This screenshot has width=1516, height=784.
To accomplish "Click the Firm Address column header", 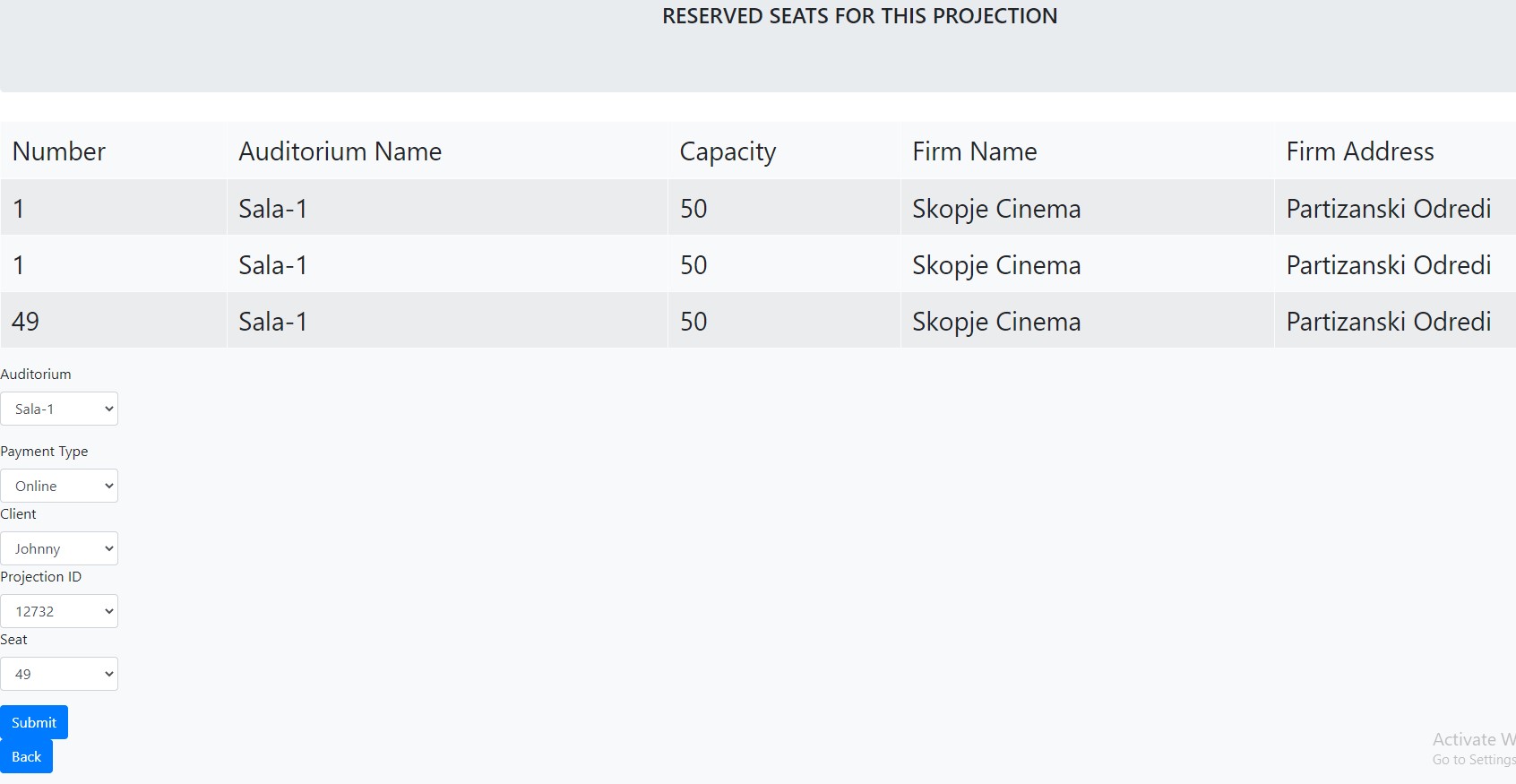I will point(1359,151).
